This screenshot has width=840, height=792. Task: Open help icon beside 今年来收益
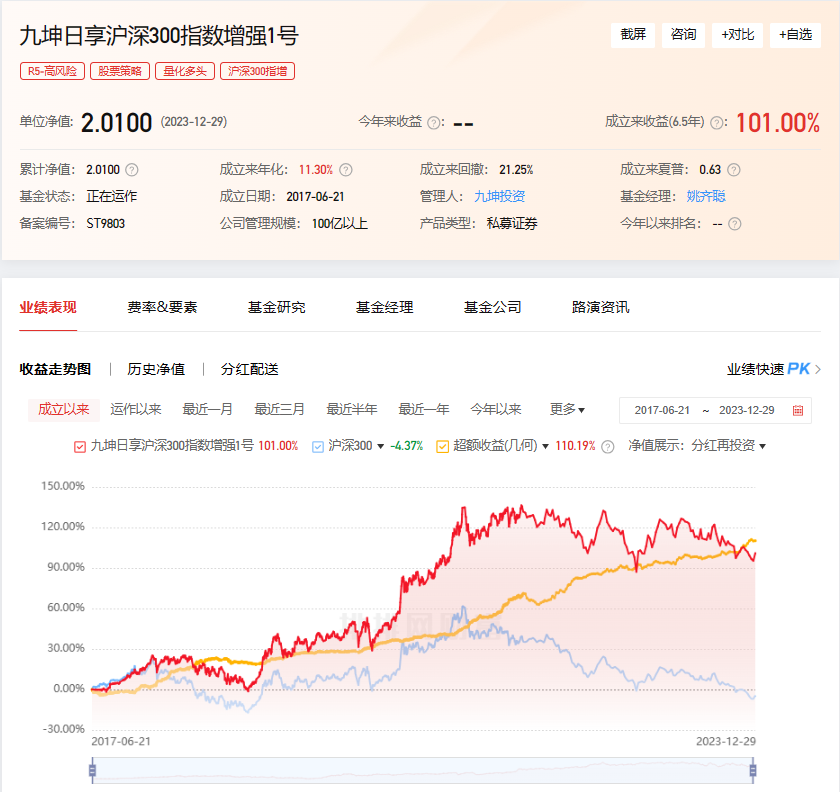[x=434, y=123]
